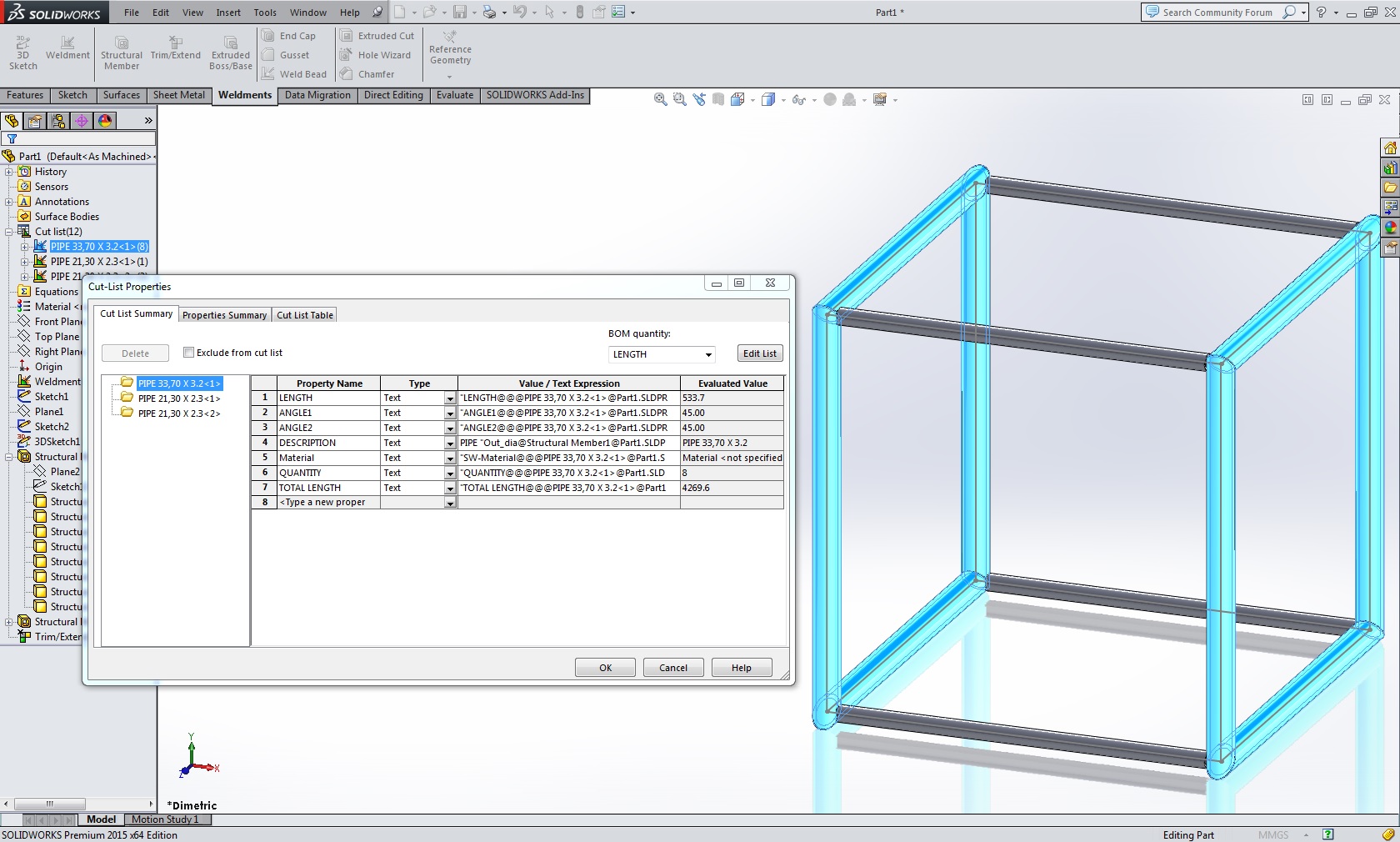Enable Exclude from cut list checkbox

(189, 353)
